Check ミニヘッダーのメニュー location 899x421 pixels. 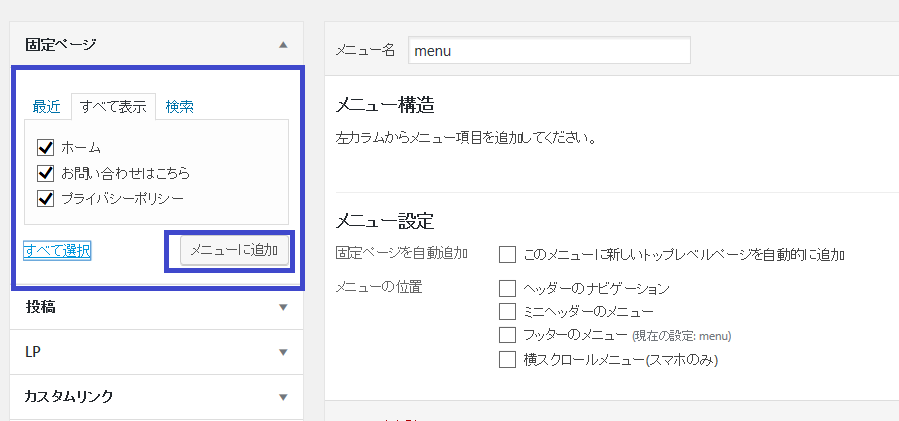(x=507, y=311)
